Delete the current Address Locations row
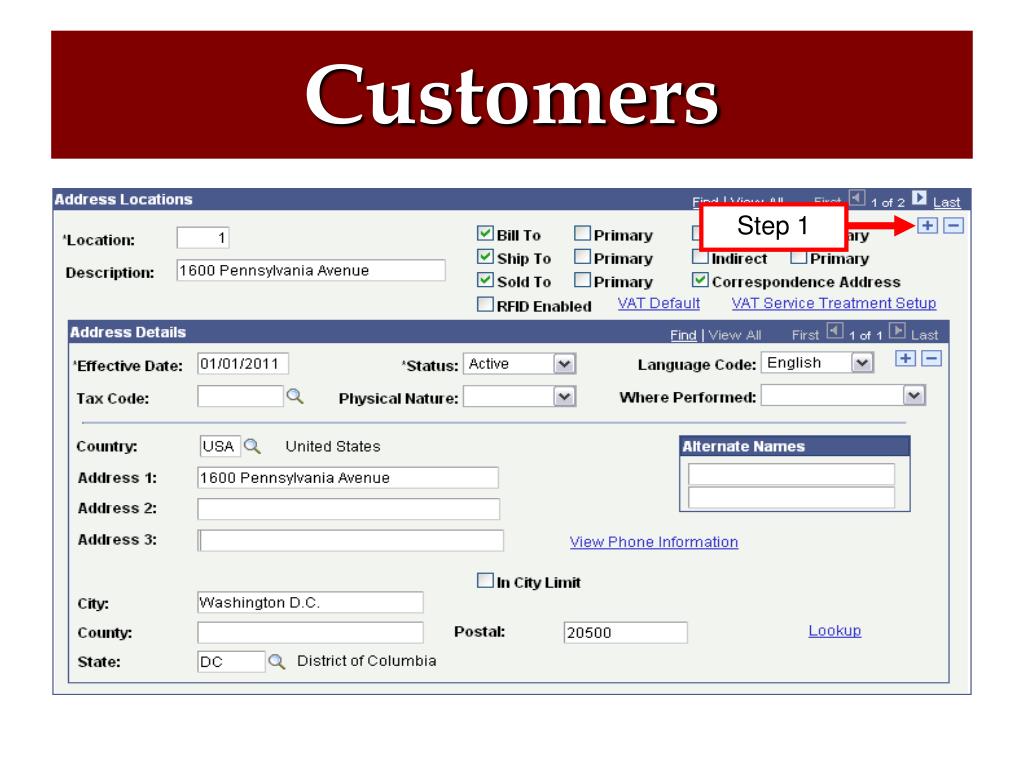 click(x=953, y=226)
